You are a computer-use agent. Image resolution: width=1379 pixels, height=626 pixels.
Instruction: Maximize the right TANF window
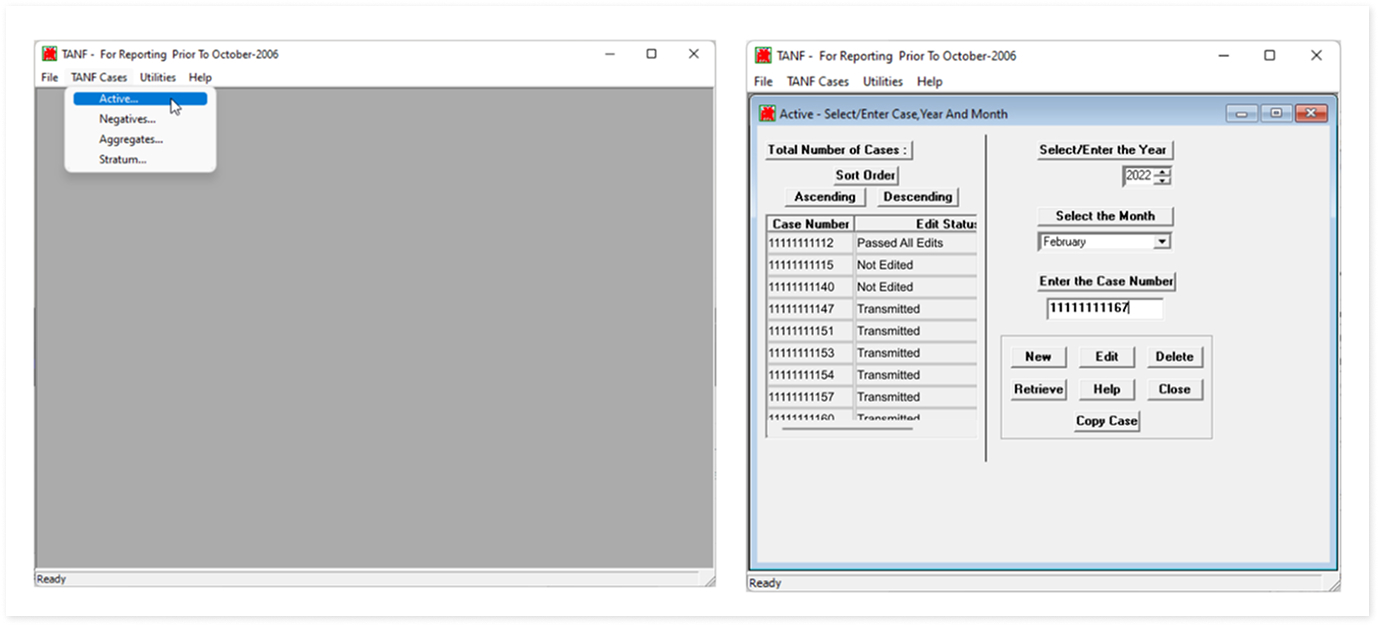[1269, 56]
